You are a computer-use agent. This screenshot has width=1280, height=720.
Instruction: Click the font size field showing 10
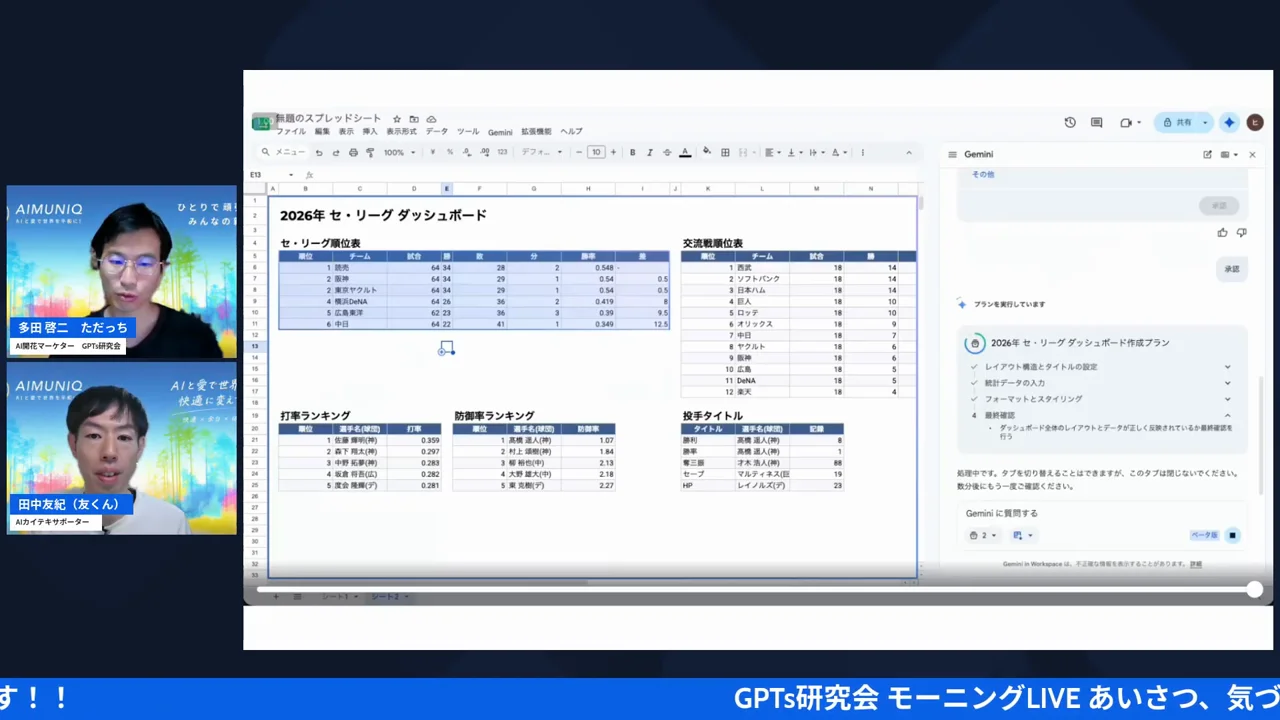coord(596,153)
